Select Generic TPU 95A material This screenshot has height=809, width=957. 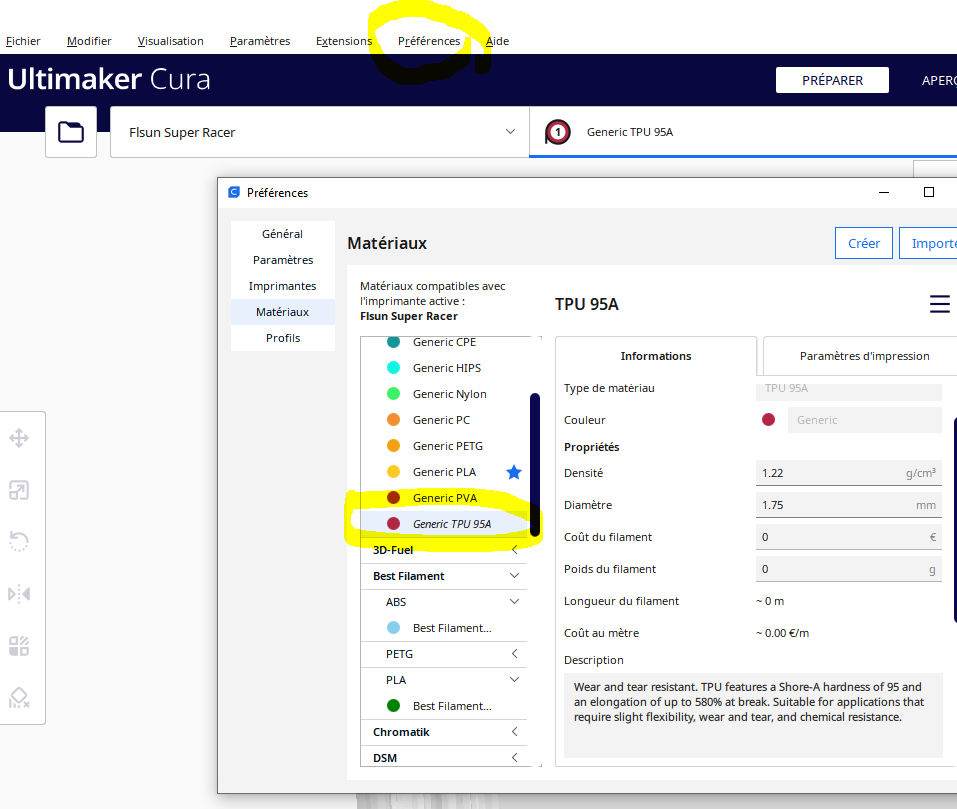point(444,524)
